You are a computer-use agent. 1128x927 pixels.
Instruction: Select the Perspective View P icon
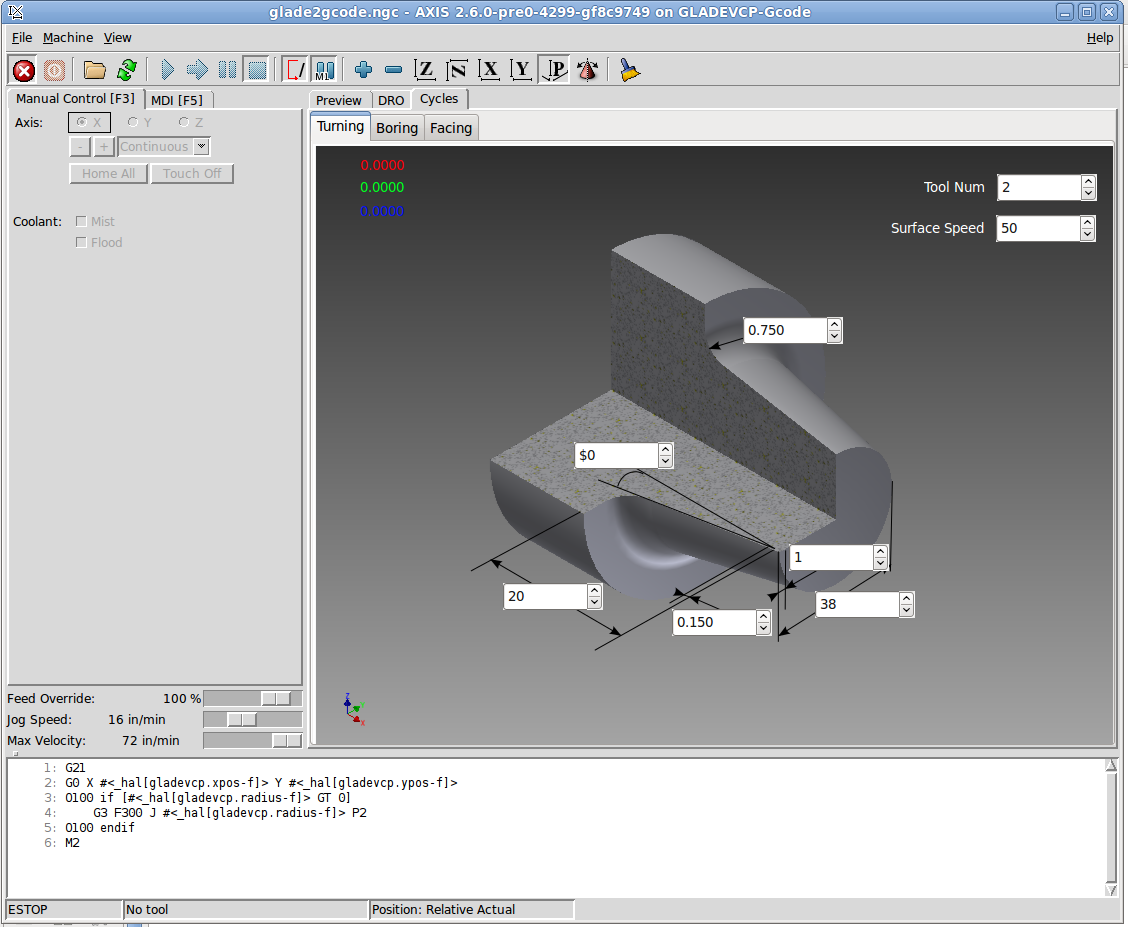coord(554,70)
